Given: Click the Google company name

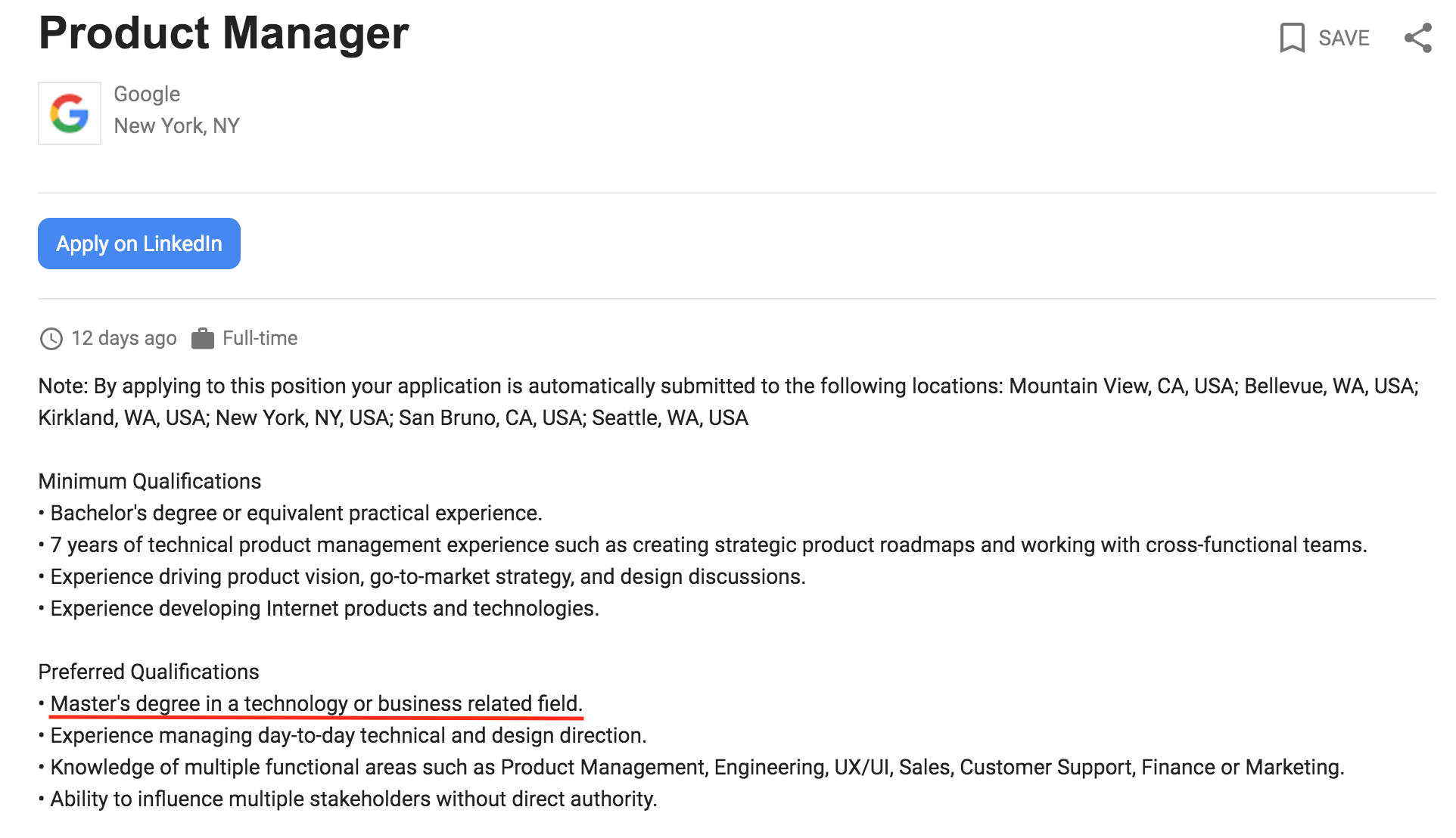Looking at the screenshot, I should pos(147,95).
